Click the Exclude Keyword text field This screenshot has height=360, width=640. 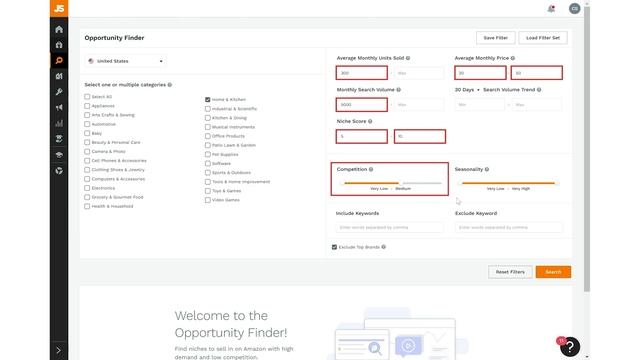(509, 227)
